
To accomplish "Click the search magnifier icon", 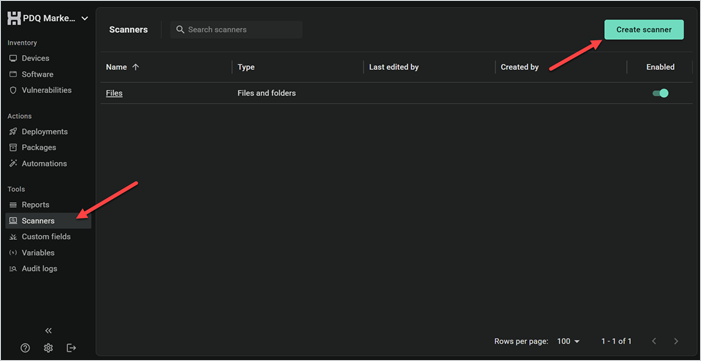I will 180,30.
